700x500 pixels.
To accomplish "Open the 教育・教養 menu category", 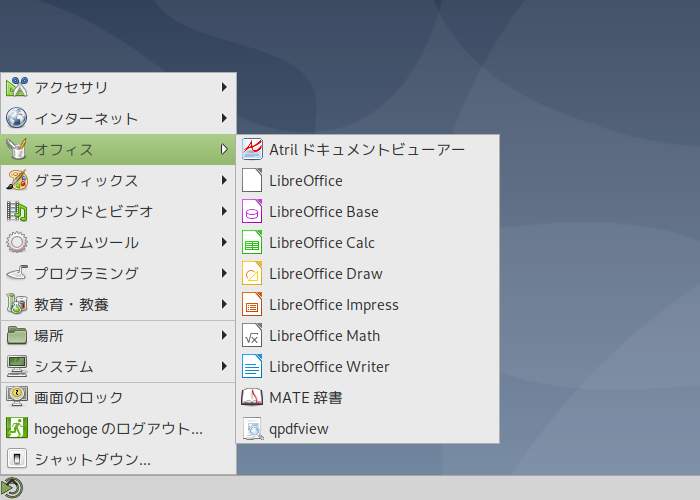I will (x=118, y=304).
